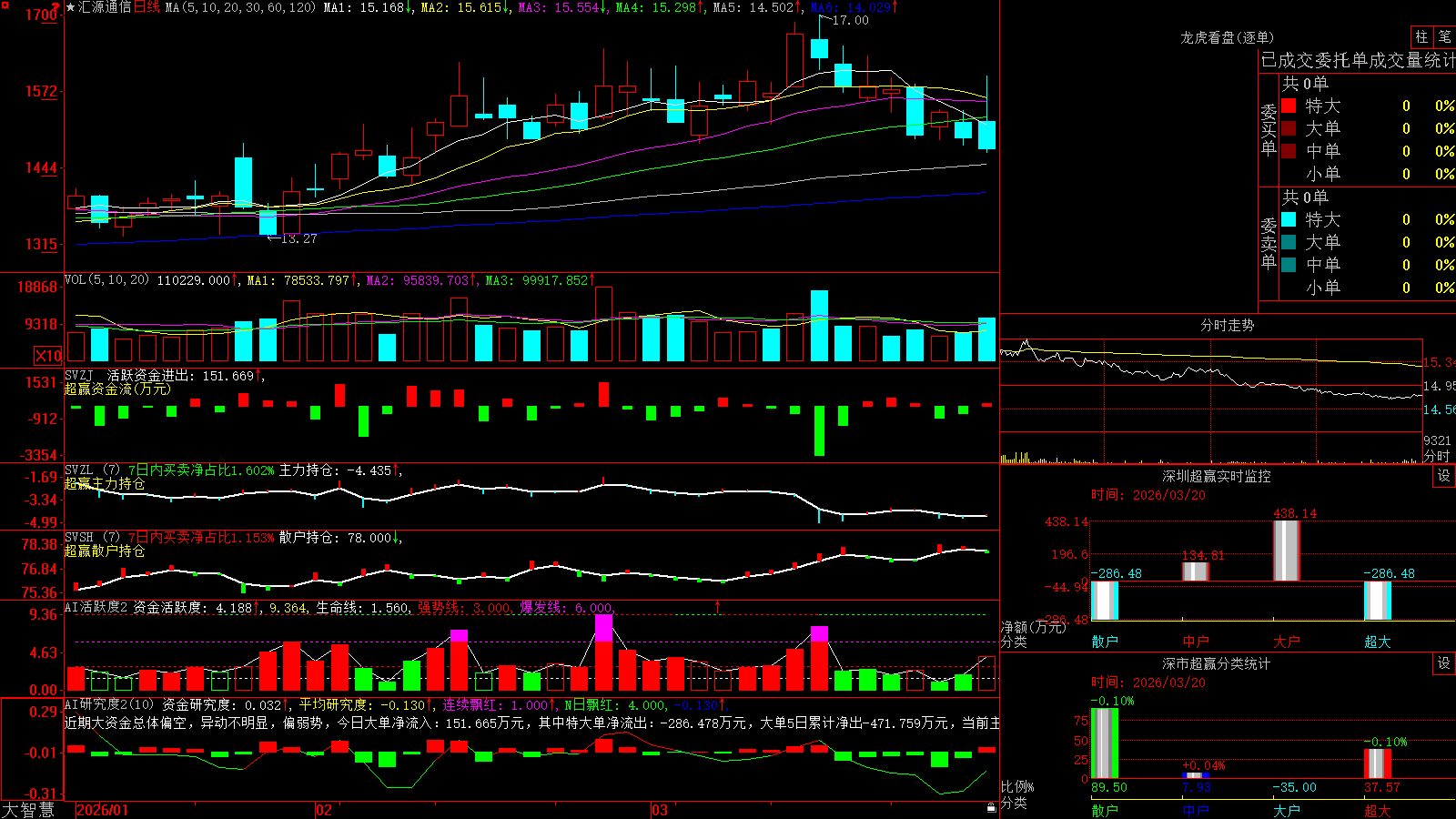Click the red 大户 label under 实时监控
Image resolution: width=1456 pixels, height=819 pixels.
coord(1287,642)
